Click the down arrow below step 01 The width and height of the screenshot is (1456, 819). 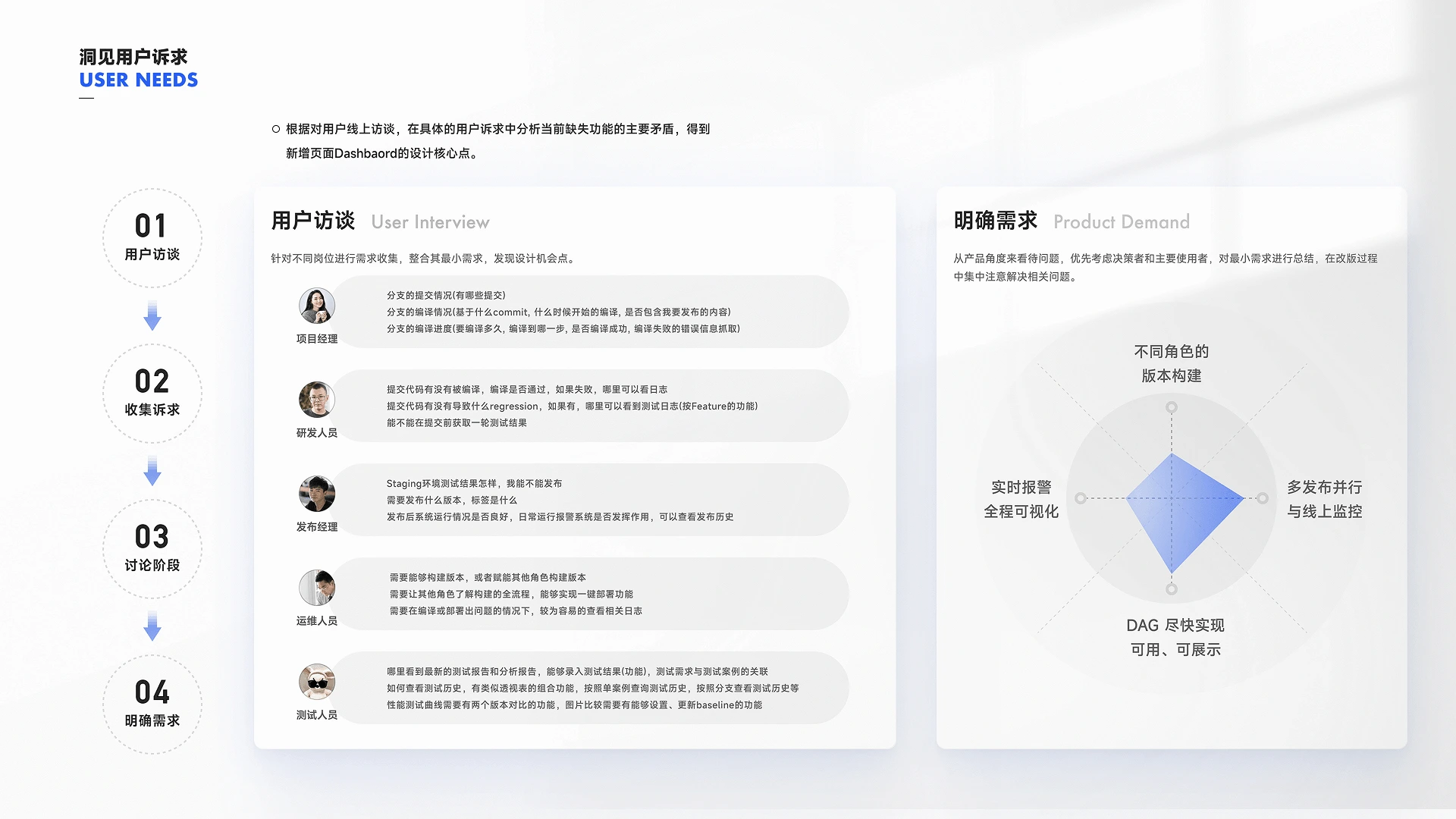152,315
